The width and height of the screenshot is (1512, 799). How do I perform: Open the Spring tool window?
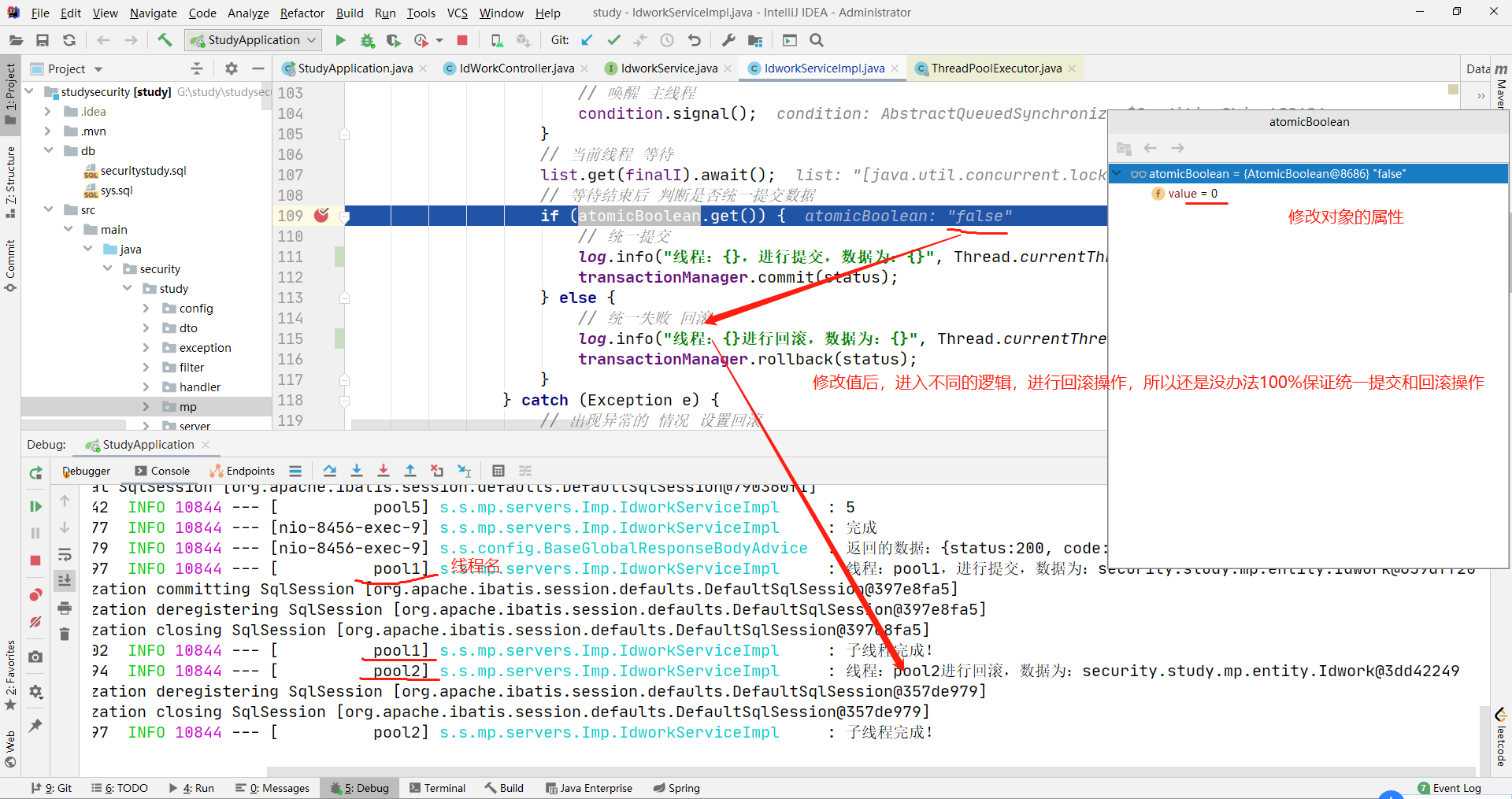pyautogui.click(x=676, y=788)
